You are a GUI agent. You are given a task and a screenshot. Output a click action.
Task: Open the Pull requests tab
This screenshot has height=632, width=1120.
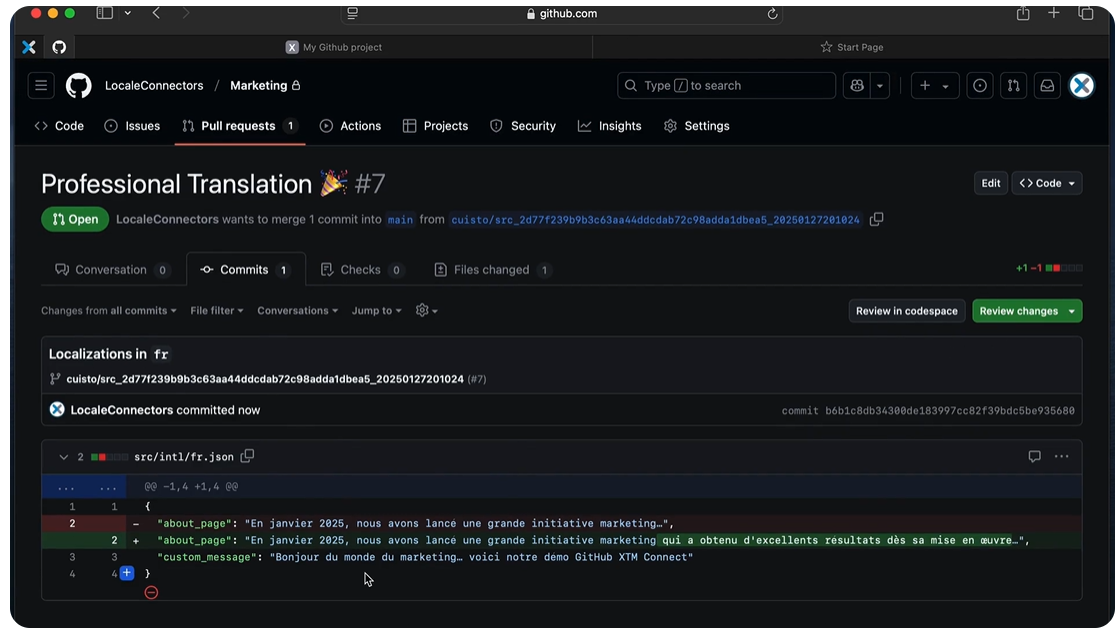(239, 126)
